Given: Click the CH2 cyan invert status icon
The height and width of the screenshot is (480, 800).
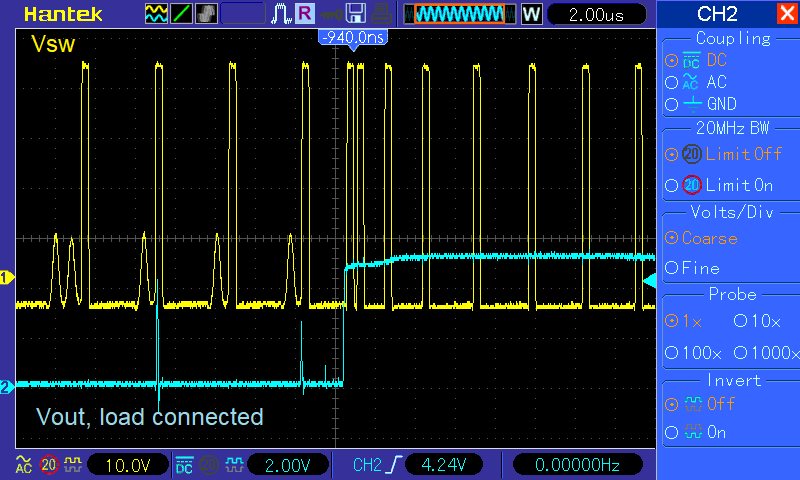Looking at the screenshot, I should pyautogui.click(x=234, y=465).
